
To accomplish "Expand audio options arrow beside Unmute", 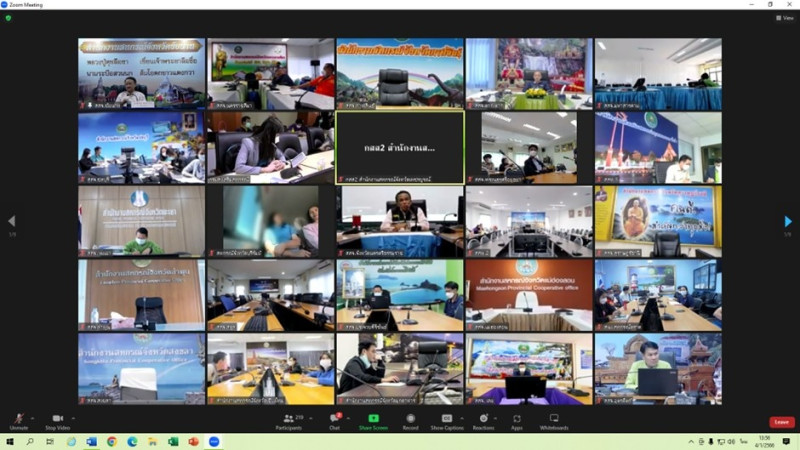I will (x=33, y=418).
